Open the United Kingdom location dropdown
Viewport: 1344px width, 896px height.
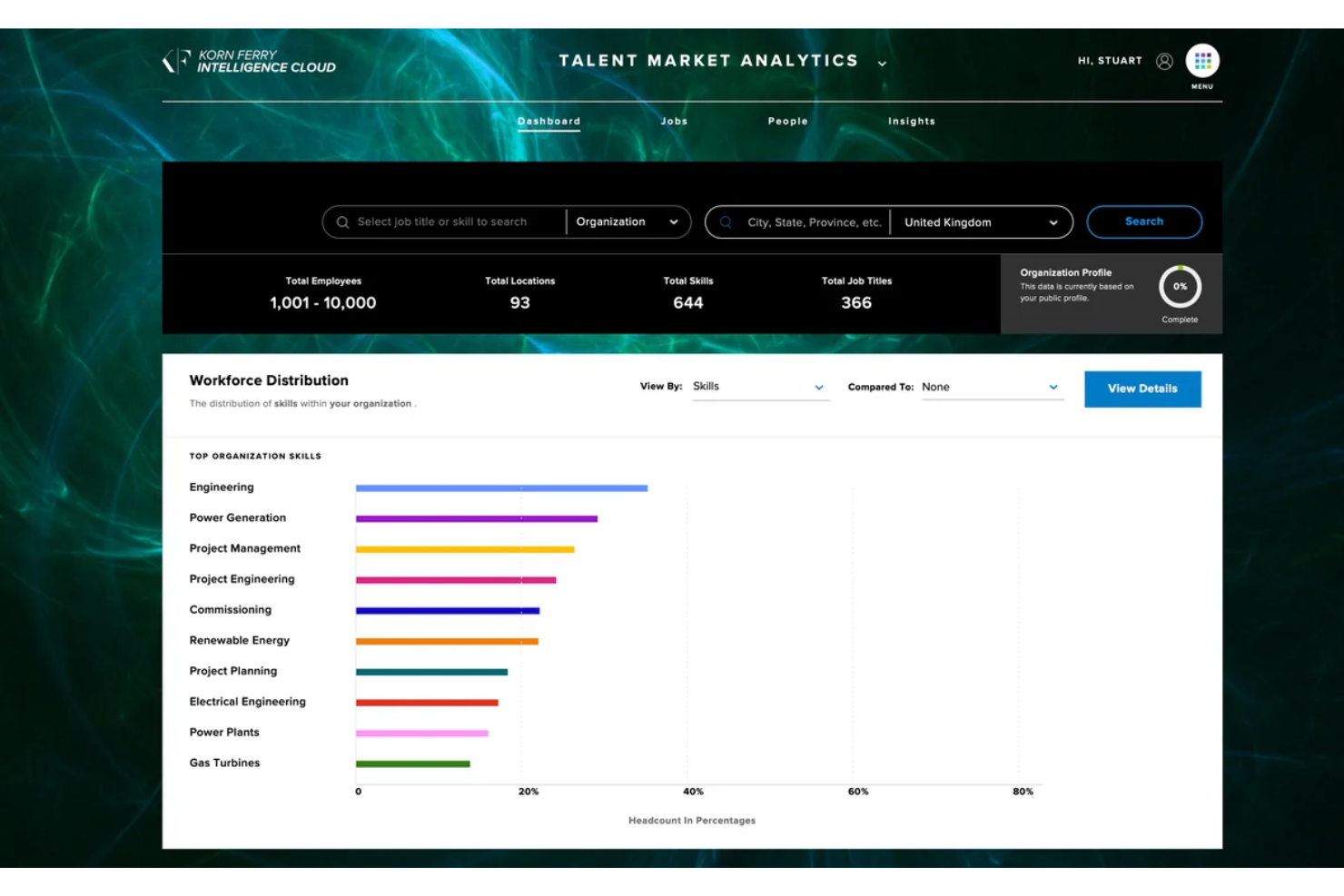[981, 222]
